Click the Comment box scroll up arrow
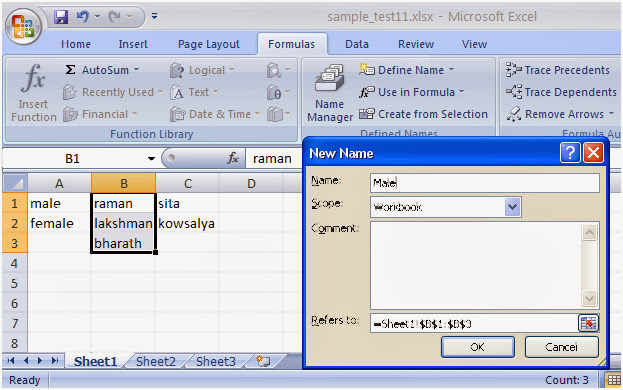623x390 pixels. pyautogui.click(x=589, y=232)
